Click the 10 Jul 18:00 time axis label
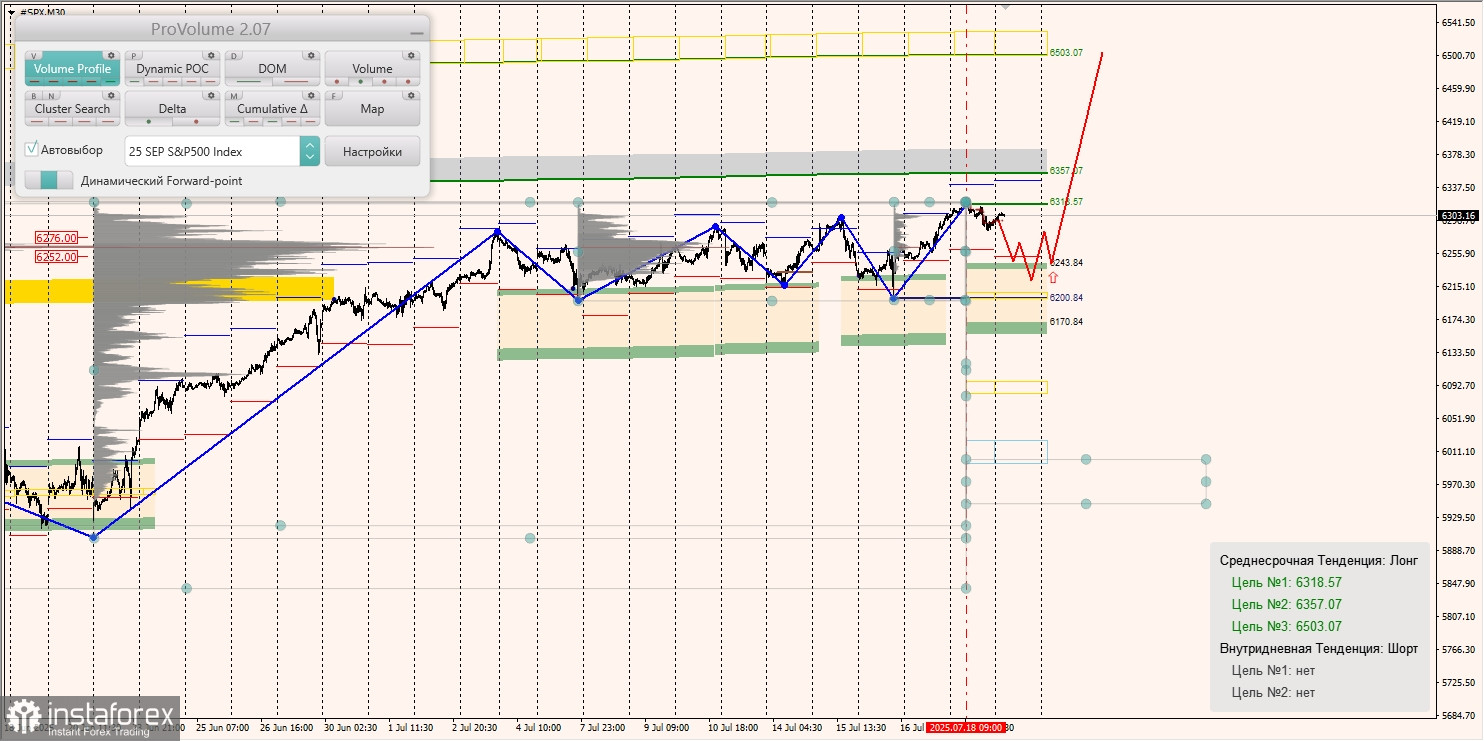This screenshot has height=741, width=1484. (733, 728)
